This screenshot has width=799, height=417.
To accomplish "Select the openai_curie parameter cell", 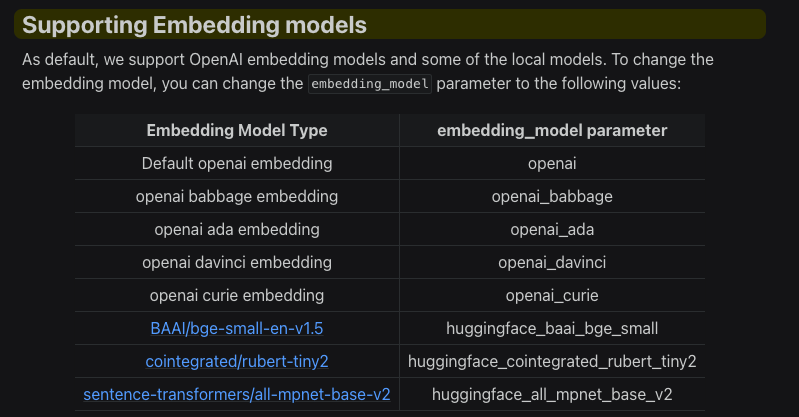I will 552,295.
